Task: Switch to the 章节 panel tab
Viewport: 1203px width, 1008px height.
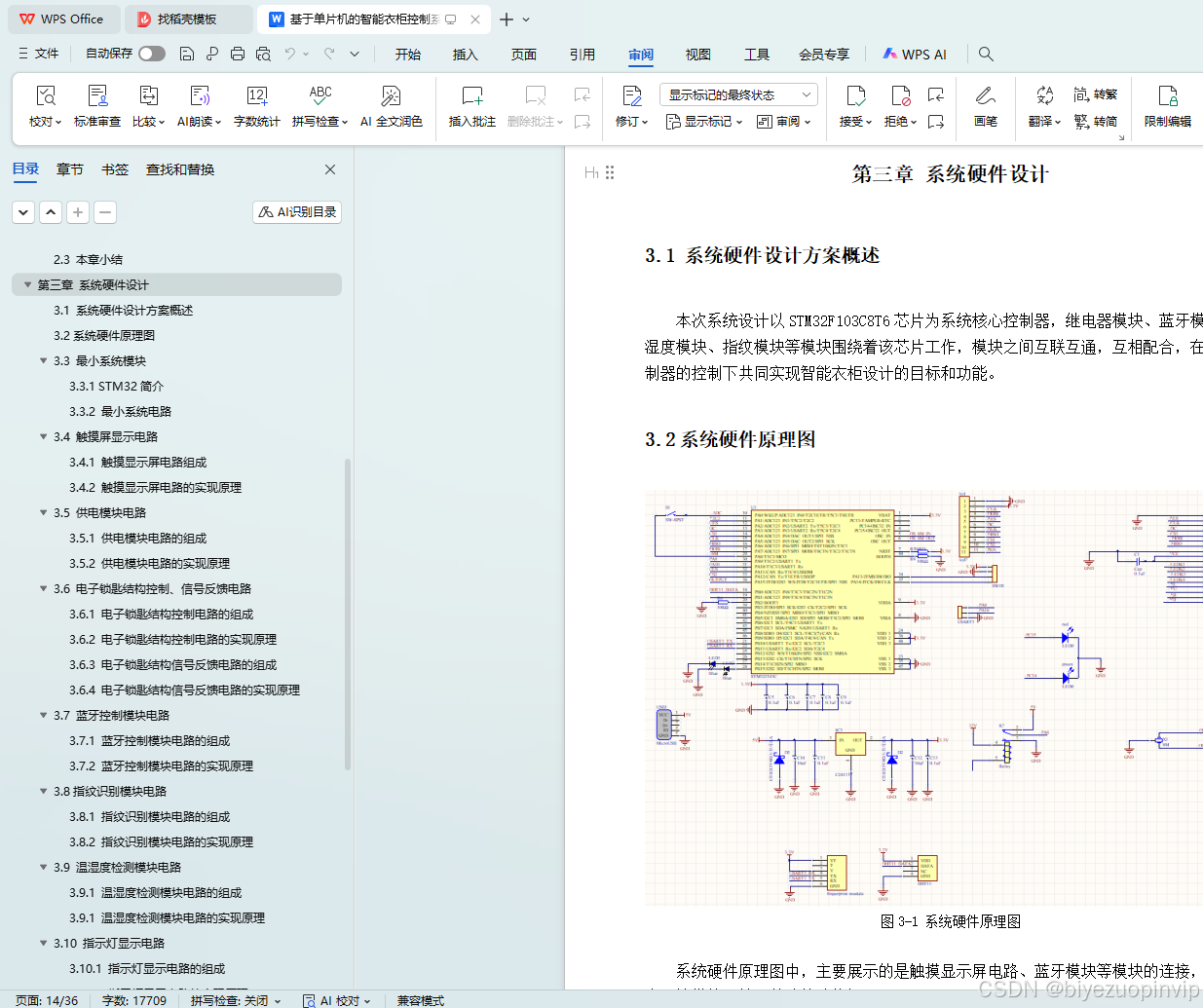Action: pyautogui.click(x=69, y=168)
